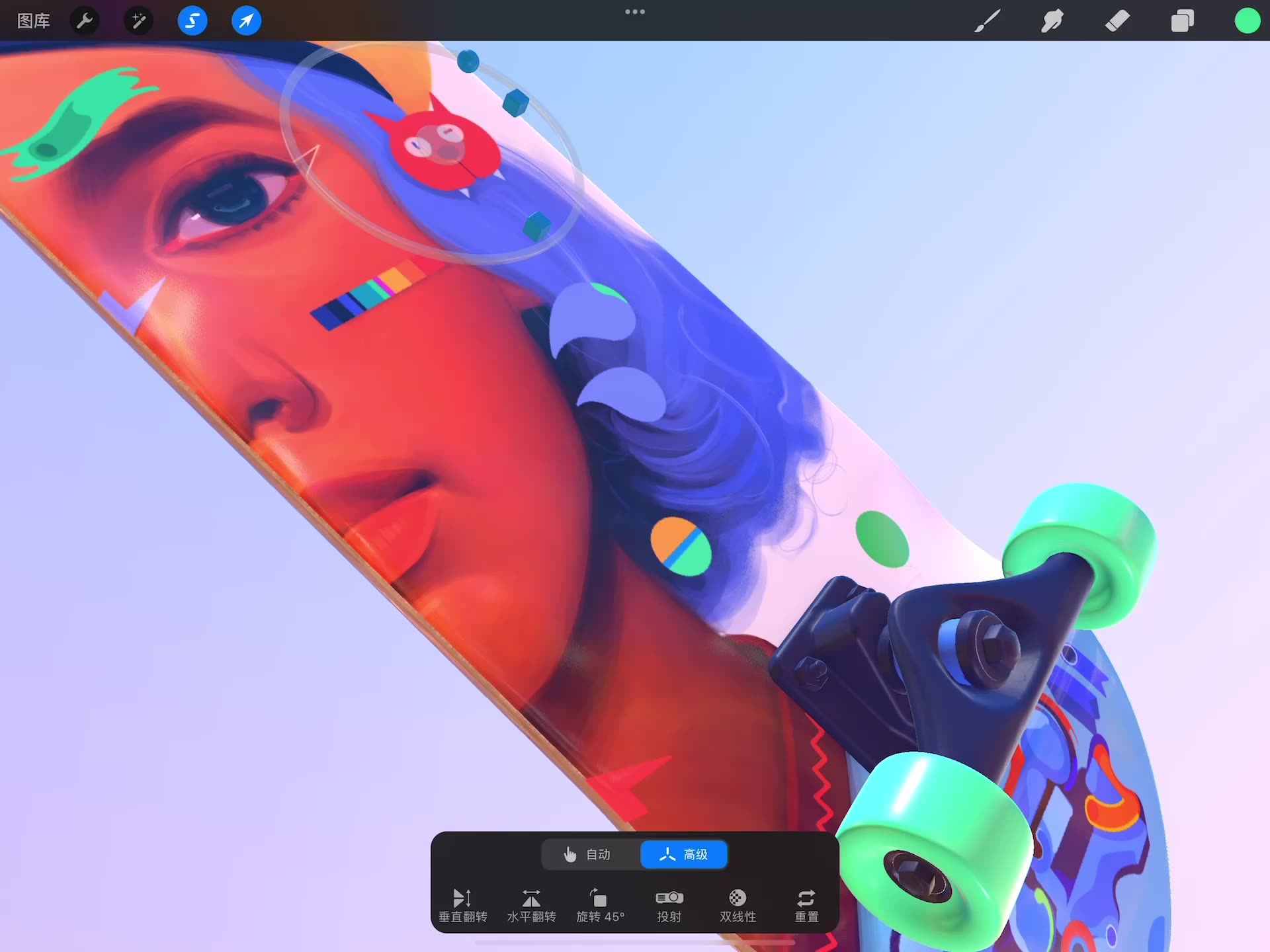
Task: Click 重置 reset button
Action: pyautogui.click(x=806, y=906)
